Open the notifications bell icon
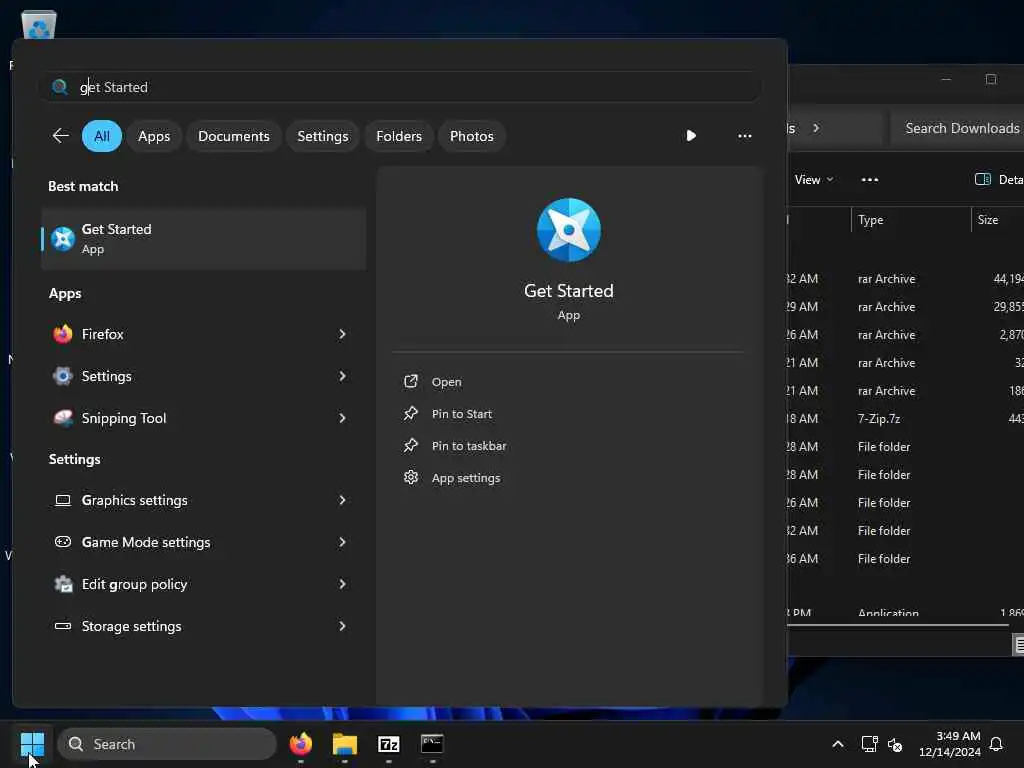This screenshot has width=1024, height=768. (996, 744)
